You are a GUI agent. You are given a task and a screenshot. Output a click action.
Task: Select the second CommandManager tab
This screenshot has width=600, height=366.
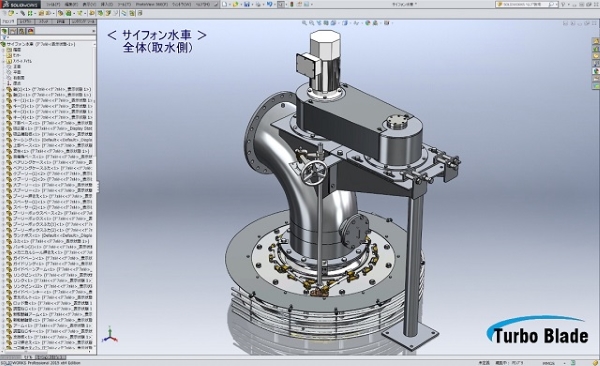(x=26, y=21)
